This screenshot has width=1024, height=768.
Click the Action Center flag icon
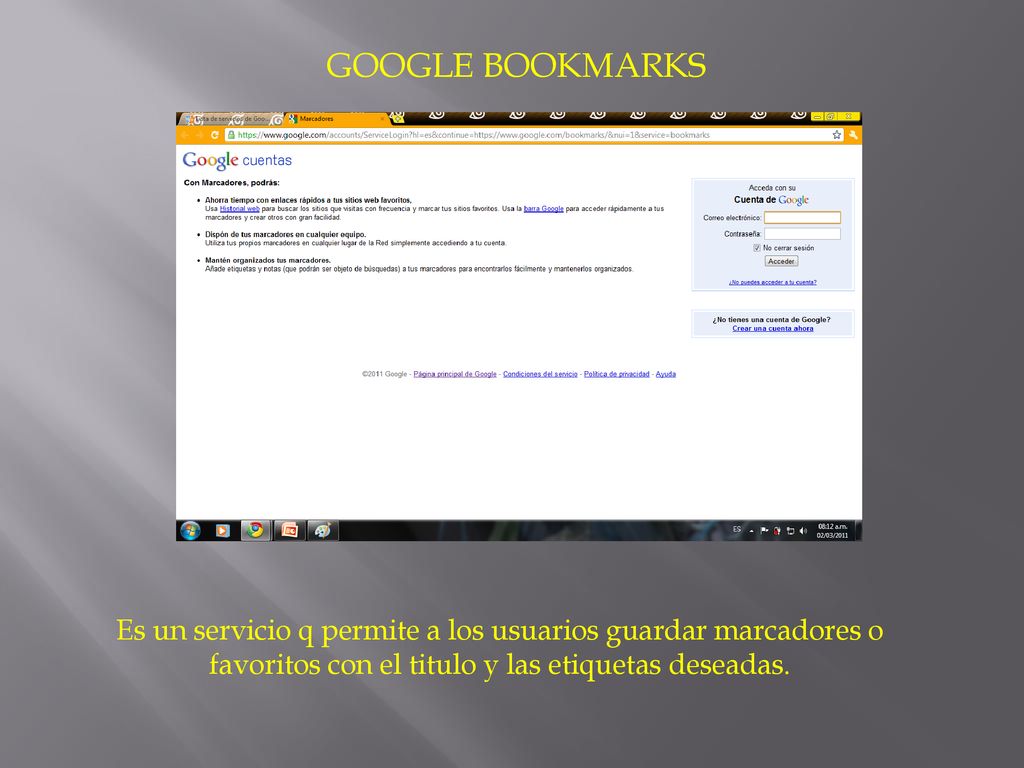[764, 531]
